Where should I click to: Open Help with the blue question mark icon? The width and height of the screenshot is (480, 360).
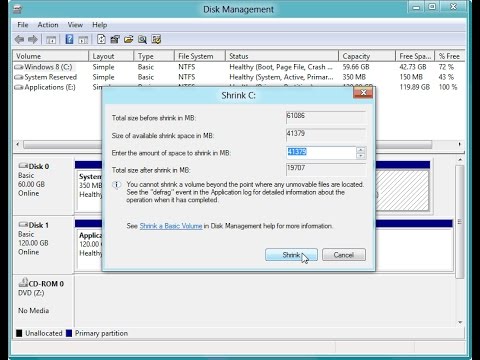click(x=69, y=39)
